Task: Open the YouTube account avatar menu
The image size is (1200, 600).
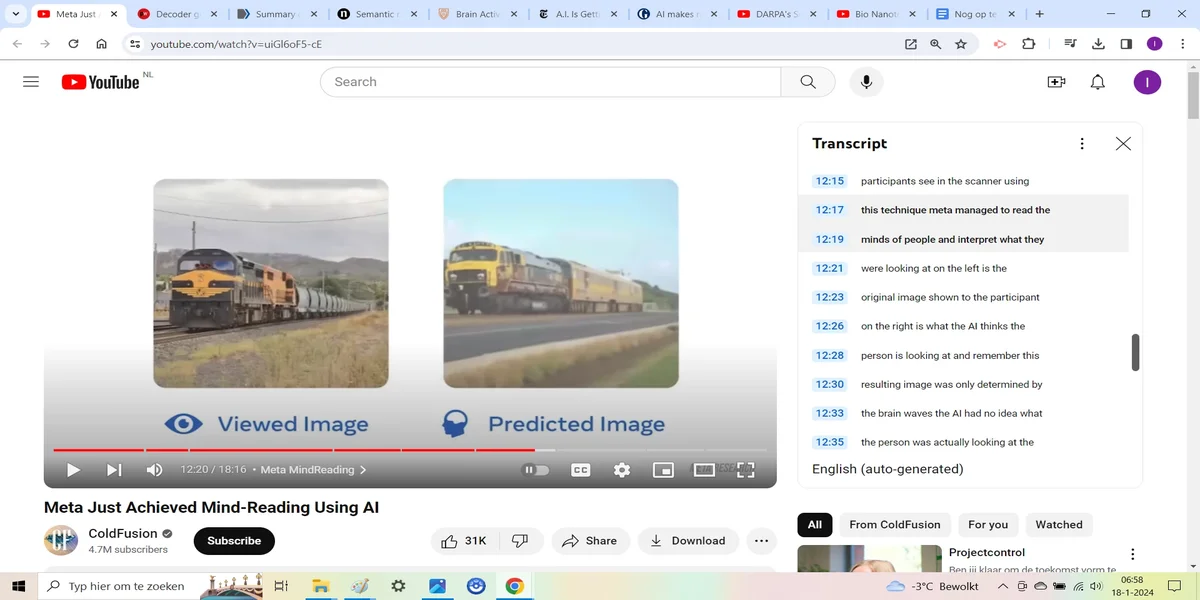Action: coord(1147,82)
